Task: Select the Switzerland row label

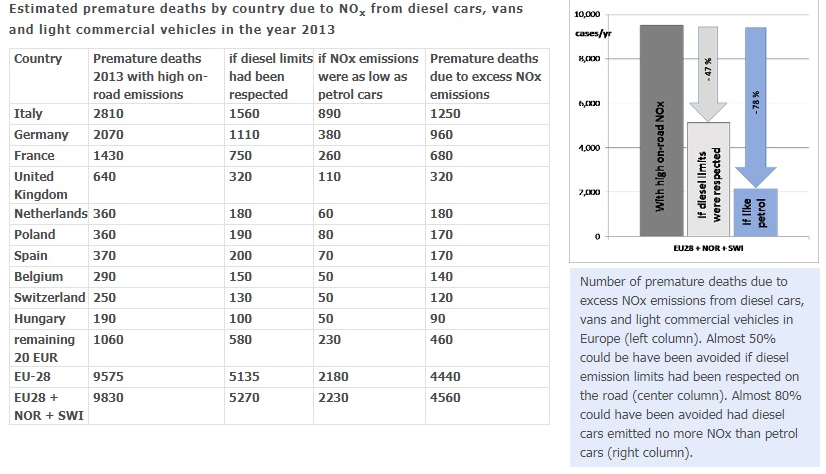Action: [x=50, y=298]
